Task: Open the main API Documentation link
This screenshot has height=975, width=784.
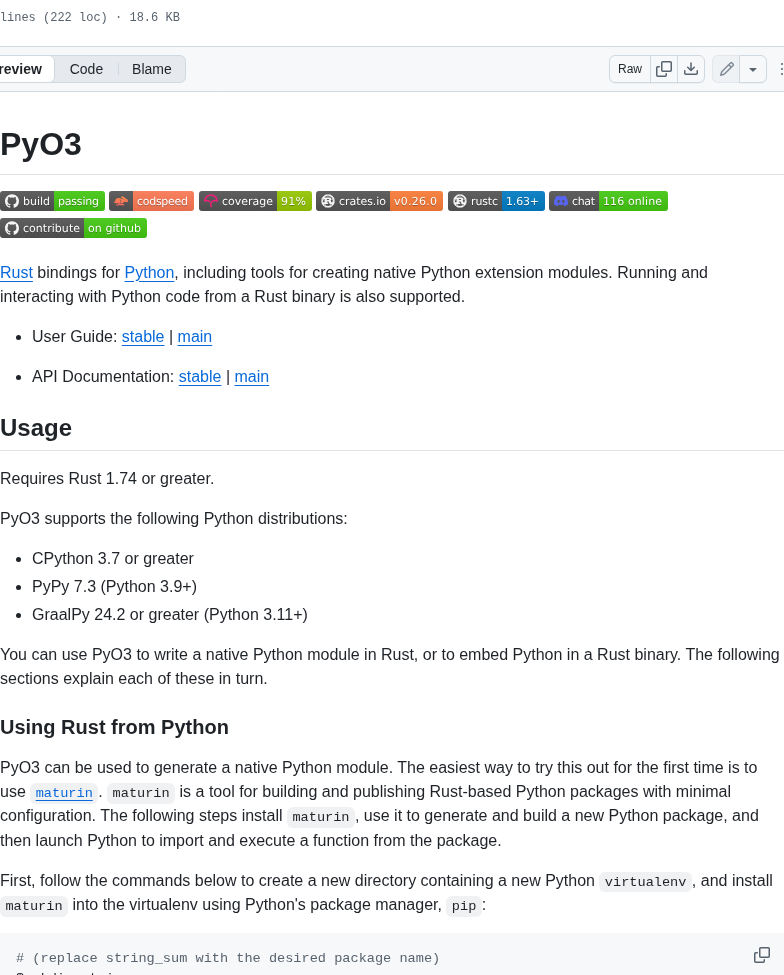Action: [x=251, y=377]
